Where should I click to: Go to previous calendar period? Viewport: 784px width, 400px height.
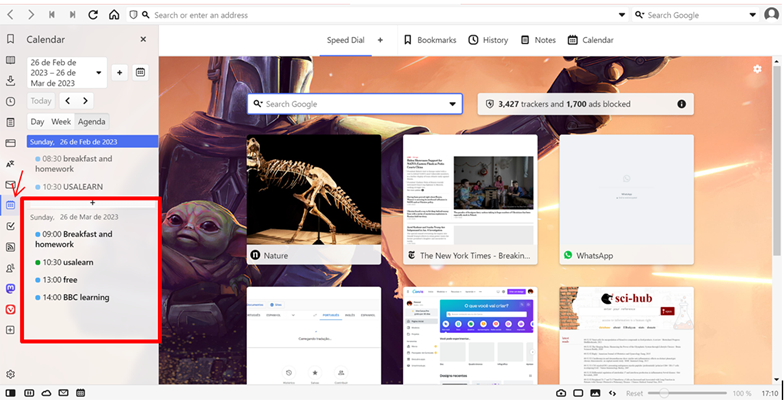pyautogui.click(x=68, y=101)
